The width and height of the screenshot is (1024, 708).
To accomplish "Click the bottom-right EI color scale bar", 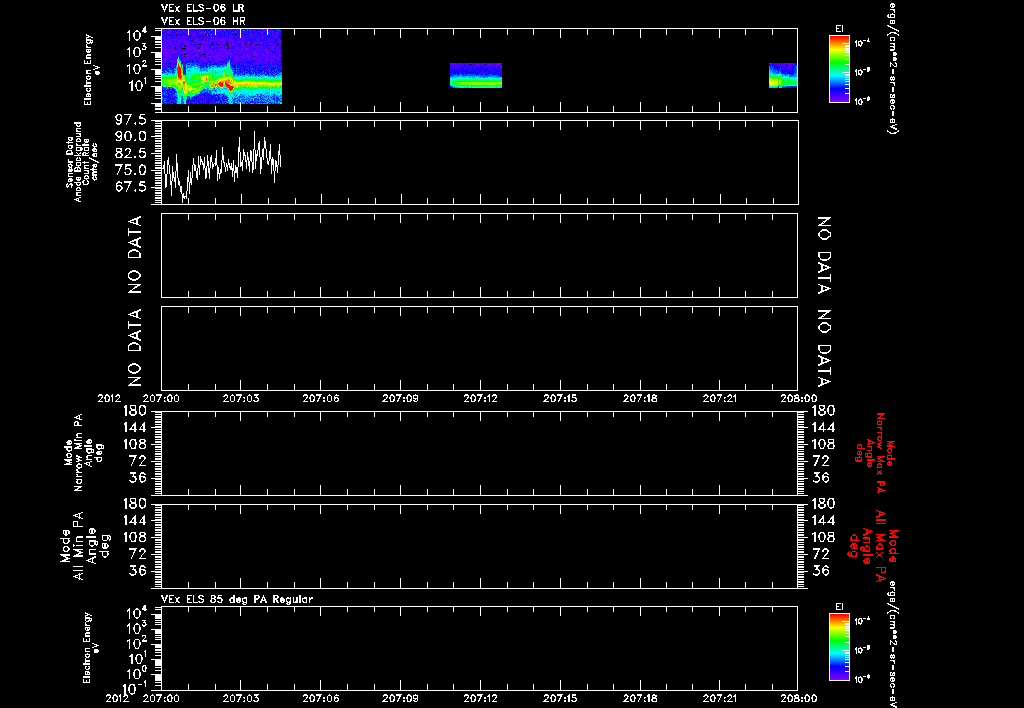I will pos(839,649).
